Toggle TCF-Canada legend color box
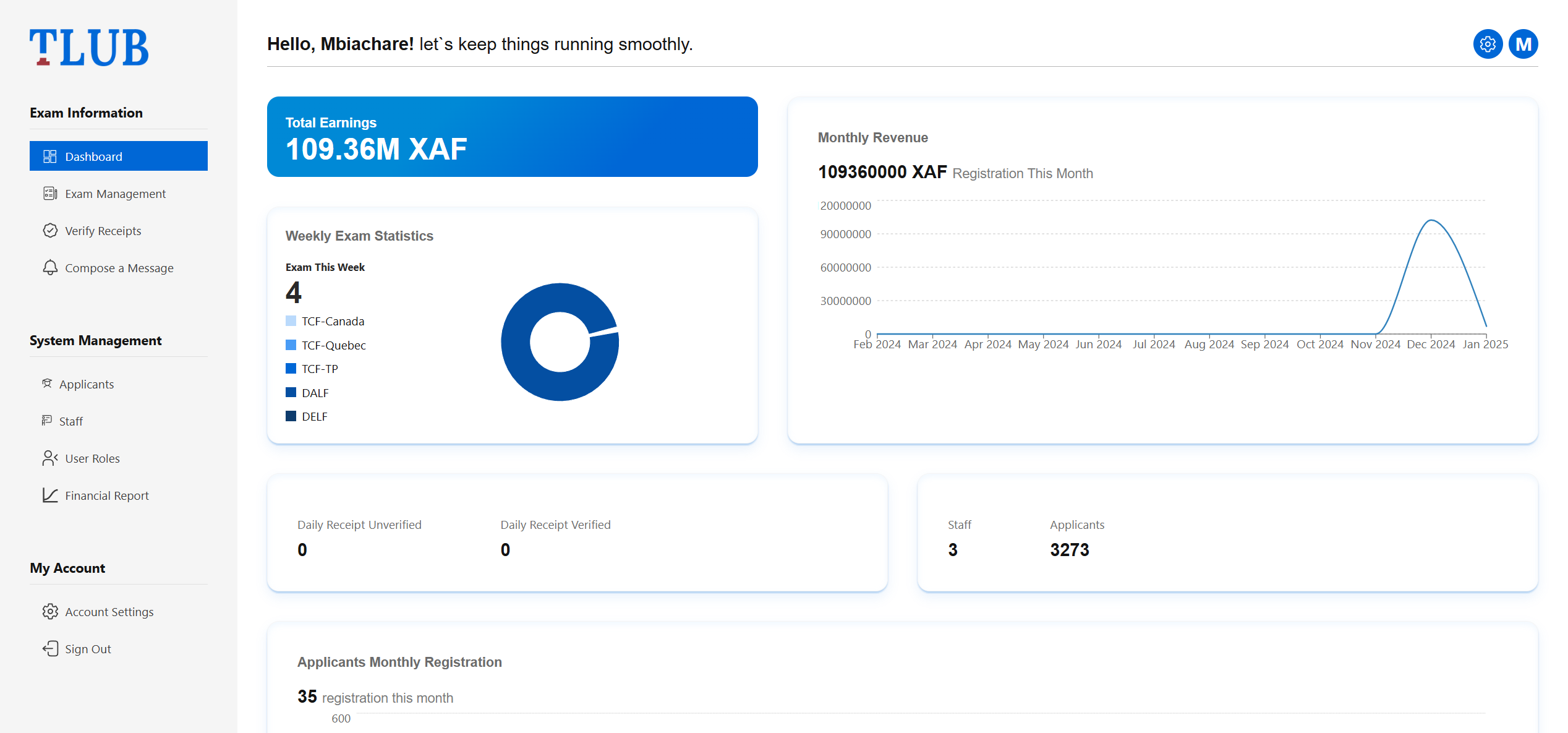This screenshot has height=733, width=1568. point(291,320)
